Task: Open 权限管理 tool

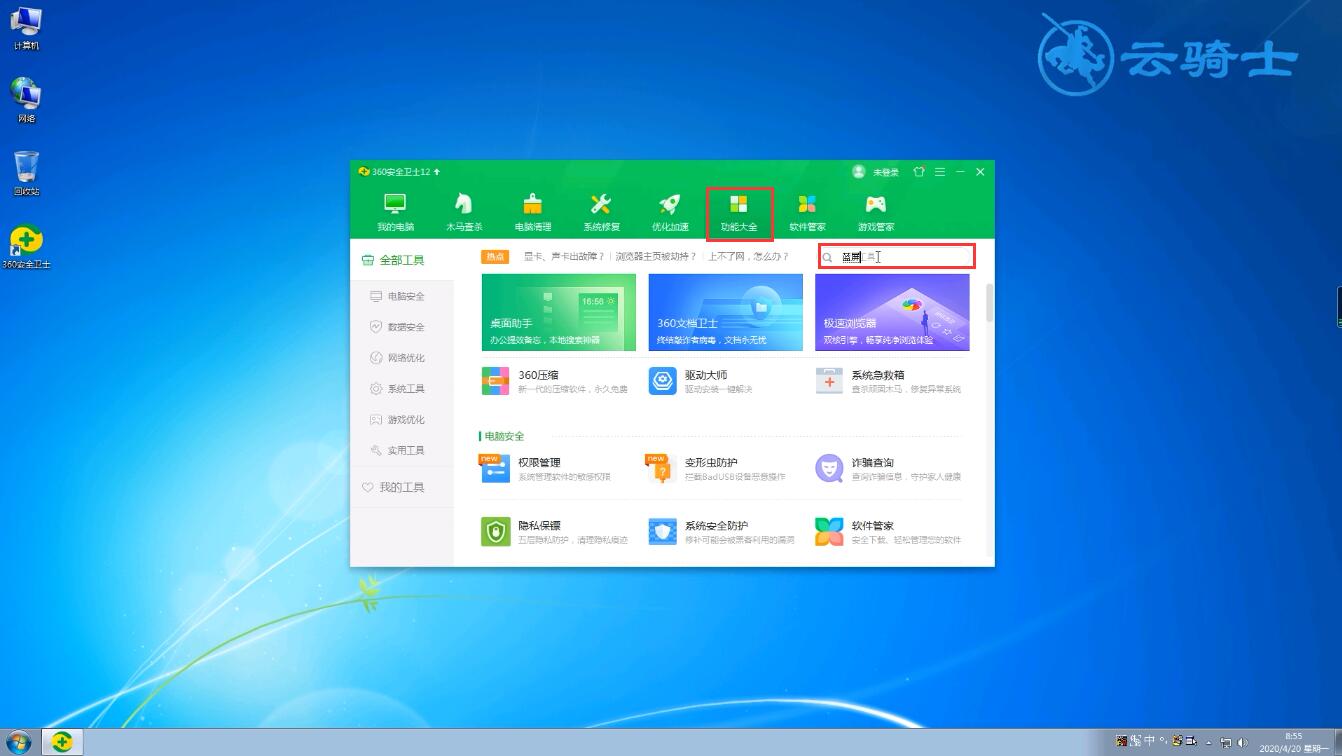Action: (545, 468)
